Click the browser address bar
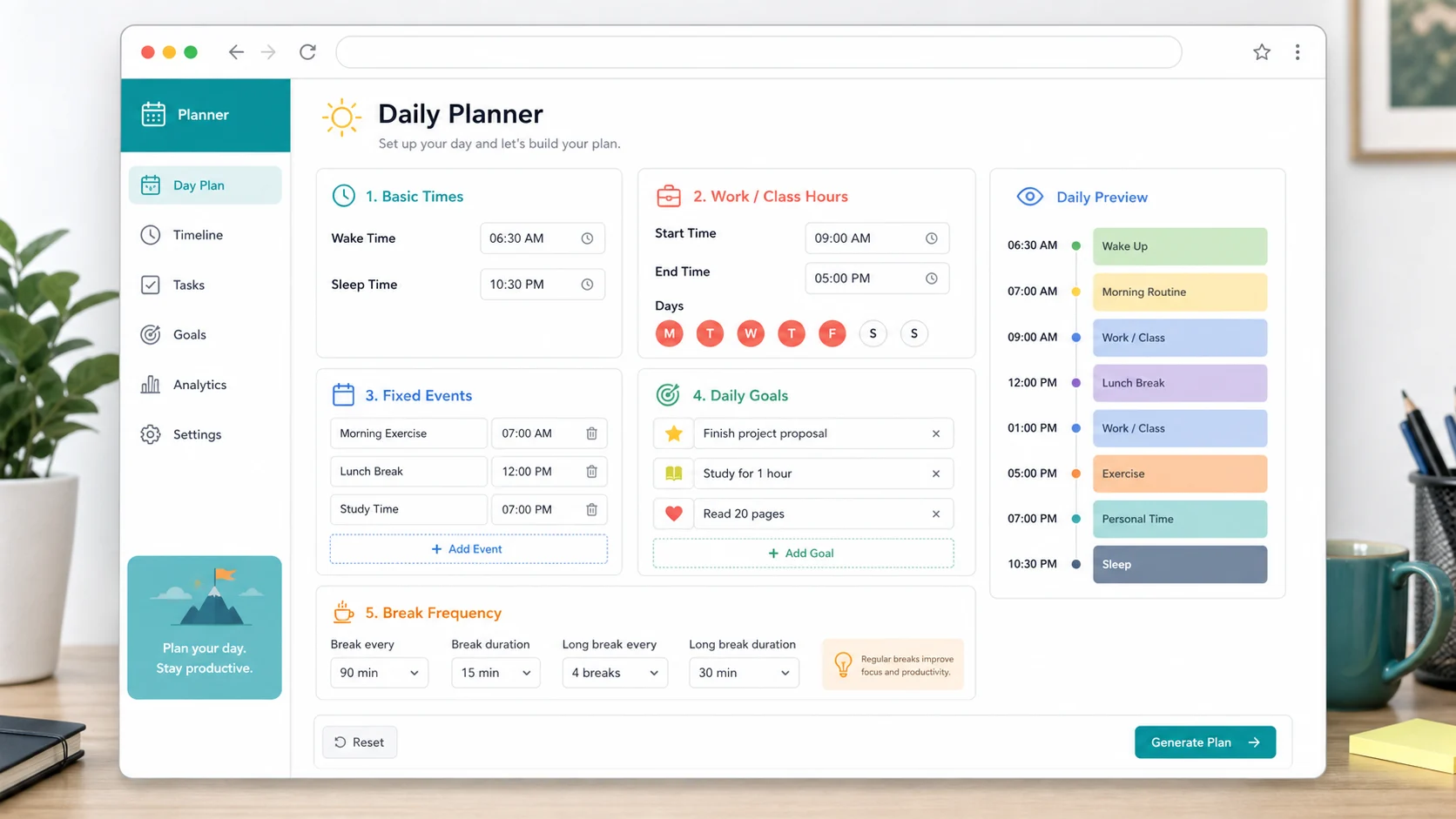1456x819 pixels. (x=758, y=52)
